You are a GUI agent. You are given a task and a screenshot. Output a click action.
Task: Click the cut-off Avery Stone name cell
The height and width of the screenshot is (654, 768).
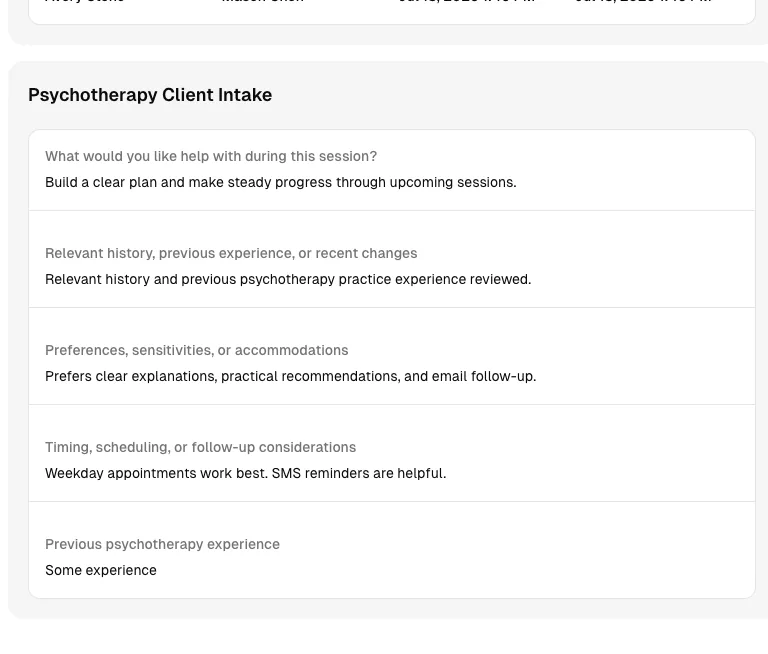click(x=84, y=1)
